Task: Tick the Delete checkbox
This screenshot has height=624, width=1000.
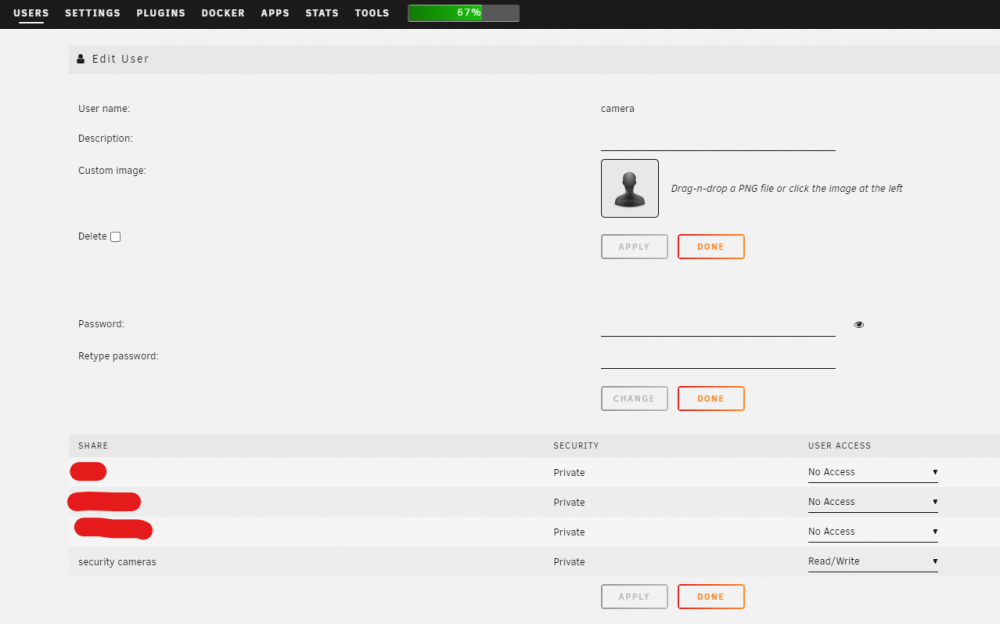Action: pos(115,237)
